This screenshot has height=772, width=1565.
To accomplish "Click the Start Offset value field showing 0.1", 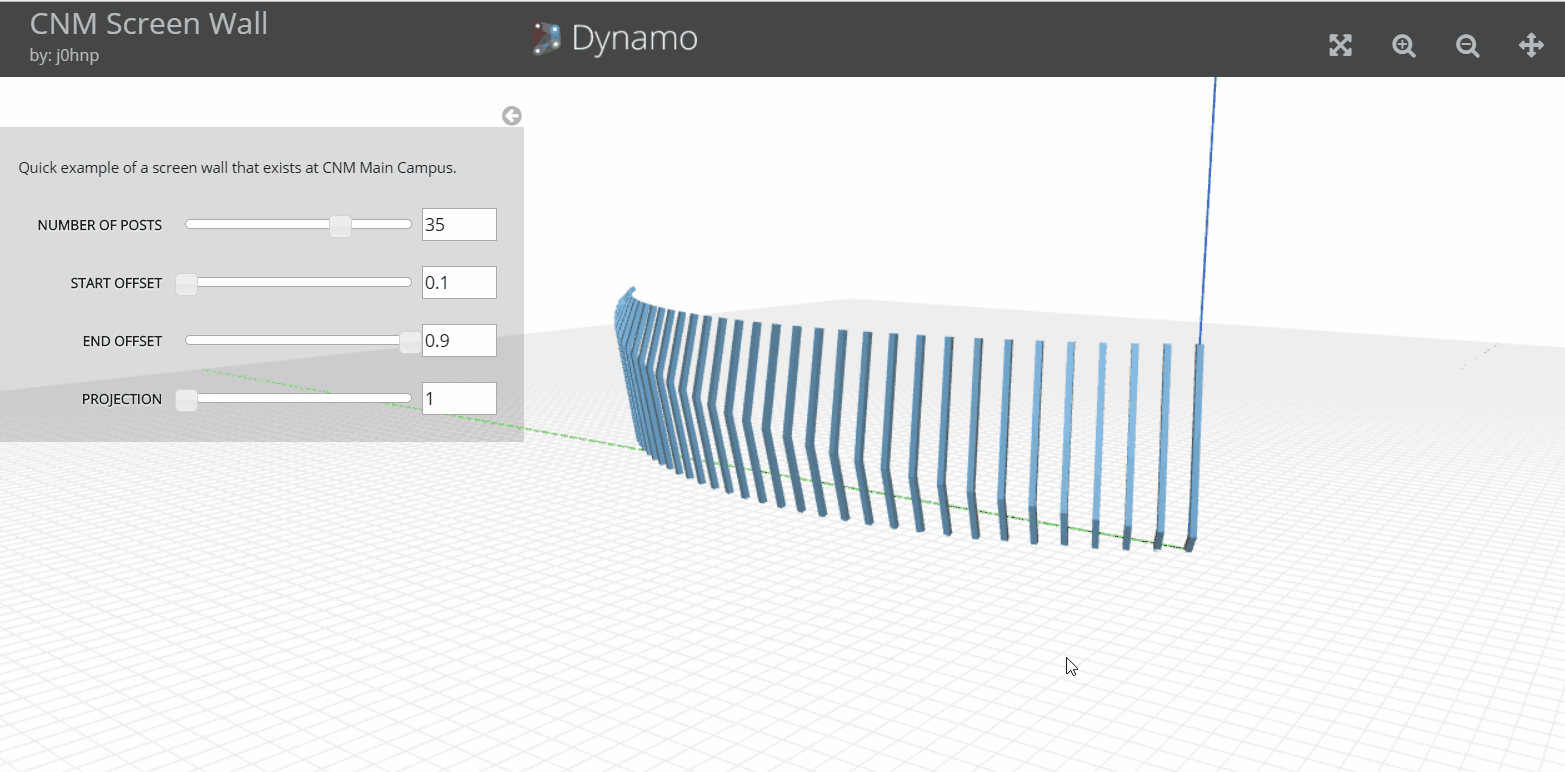I will (459, 283).
